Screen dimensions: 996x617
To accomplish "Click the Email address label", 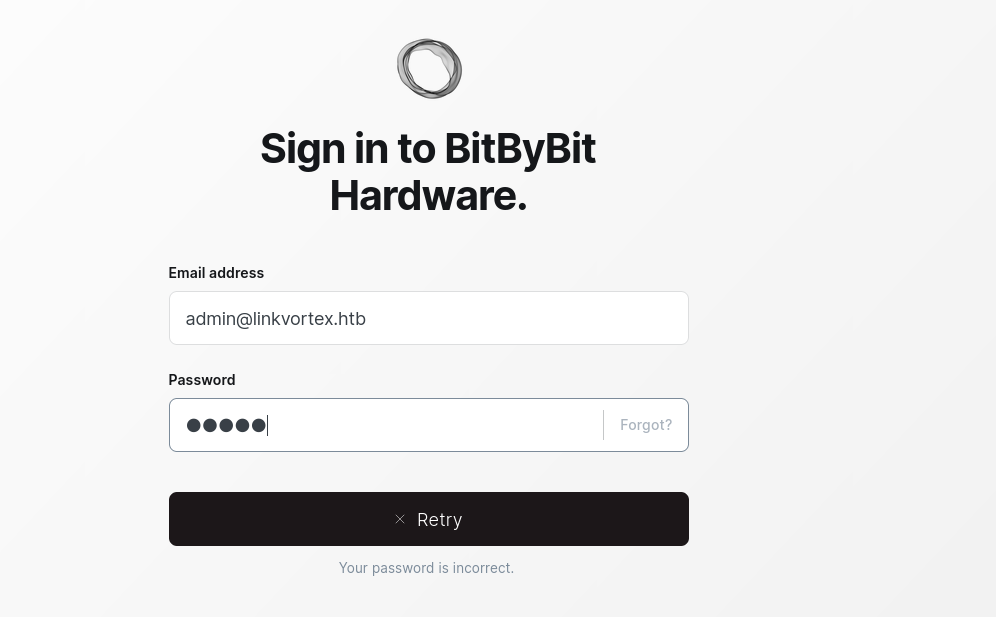I will pyautogui.click(x=216, y=273).
